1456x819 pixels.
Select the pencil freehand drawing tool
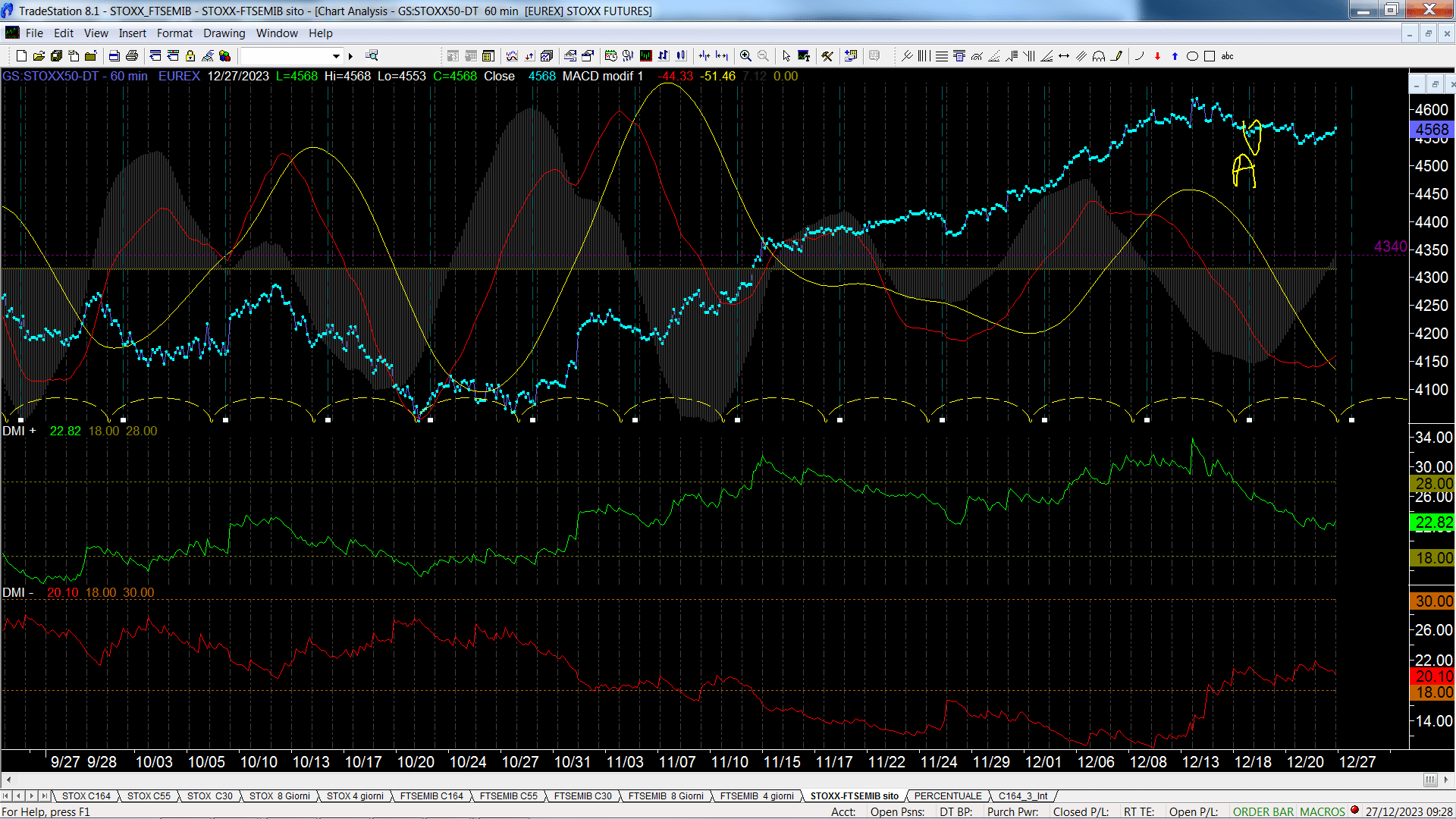[x=1116, y=56]
